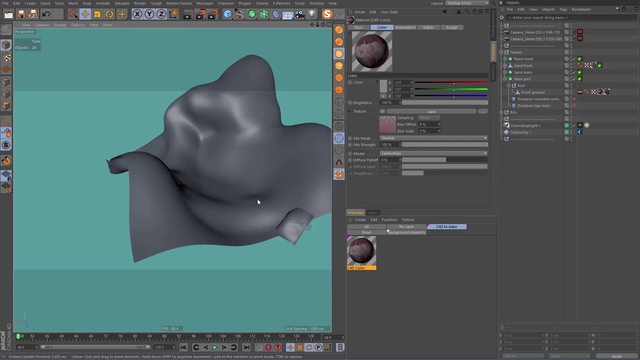Open the MoGraph menu
This screenshot has width=640, height=360.
click(204, 3)
